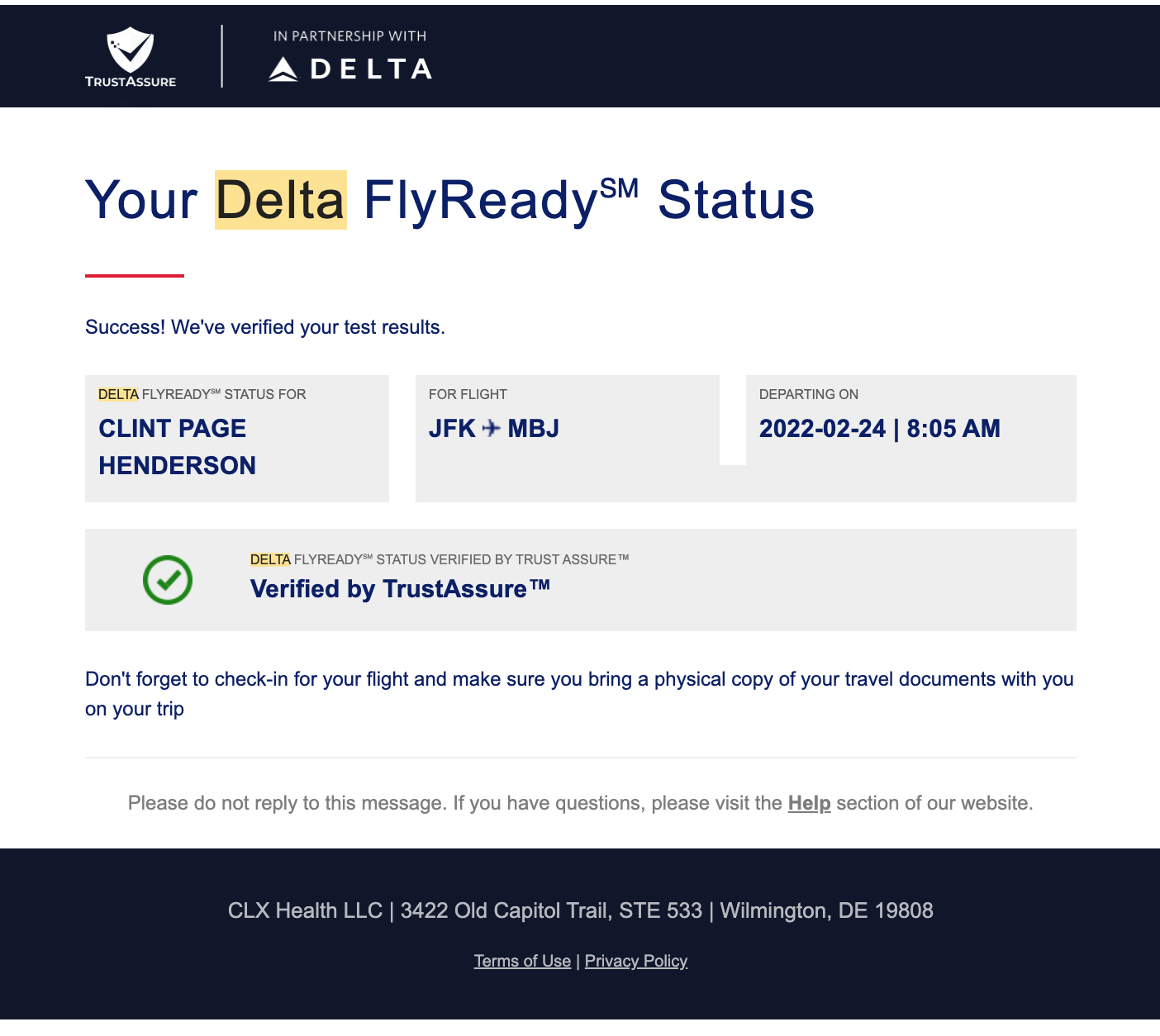Click the JFK airport code
1160x1036 pixels.
pyautogui.click(x=452, y=429)
